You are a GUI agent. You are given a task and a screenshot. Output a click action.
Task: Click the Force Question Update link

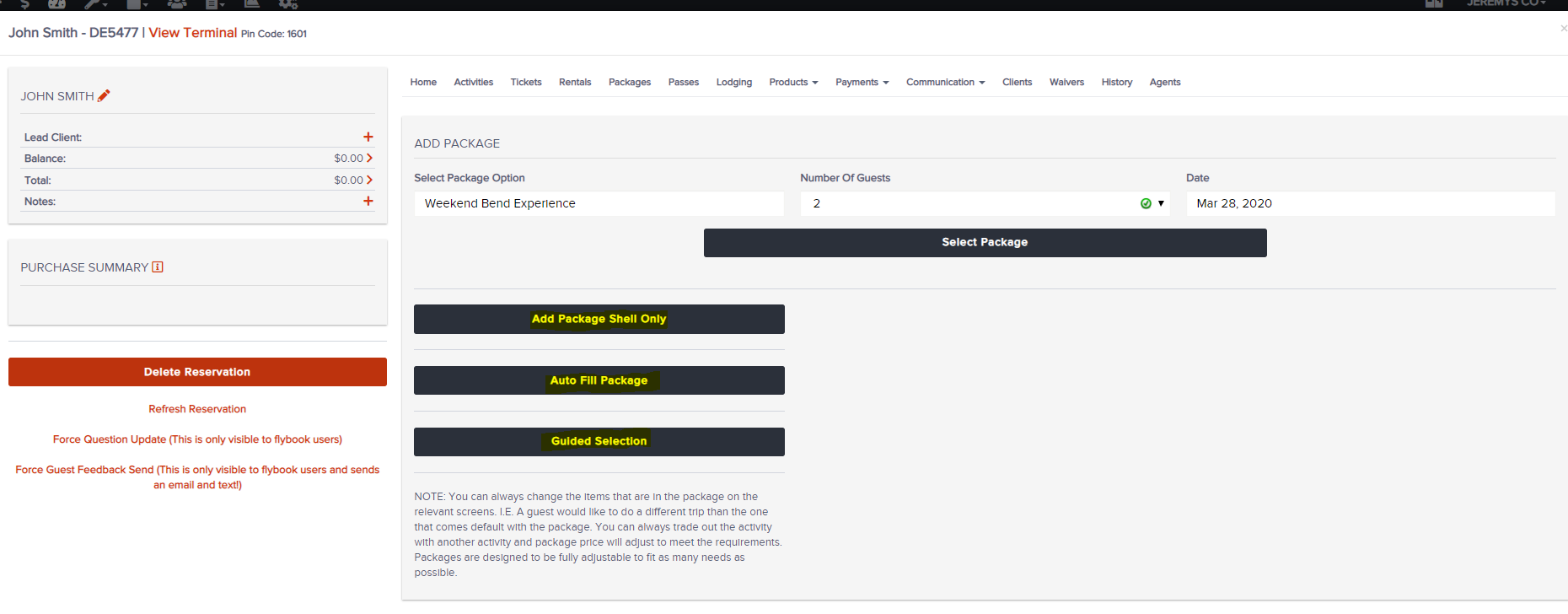coord(197,439)
